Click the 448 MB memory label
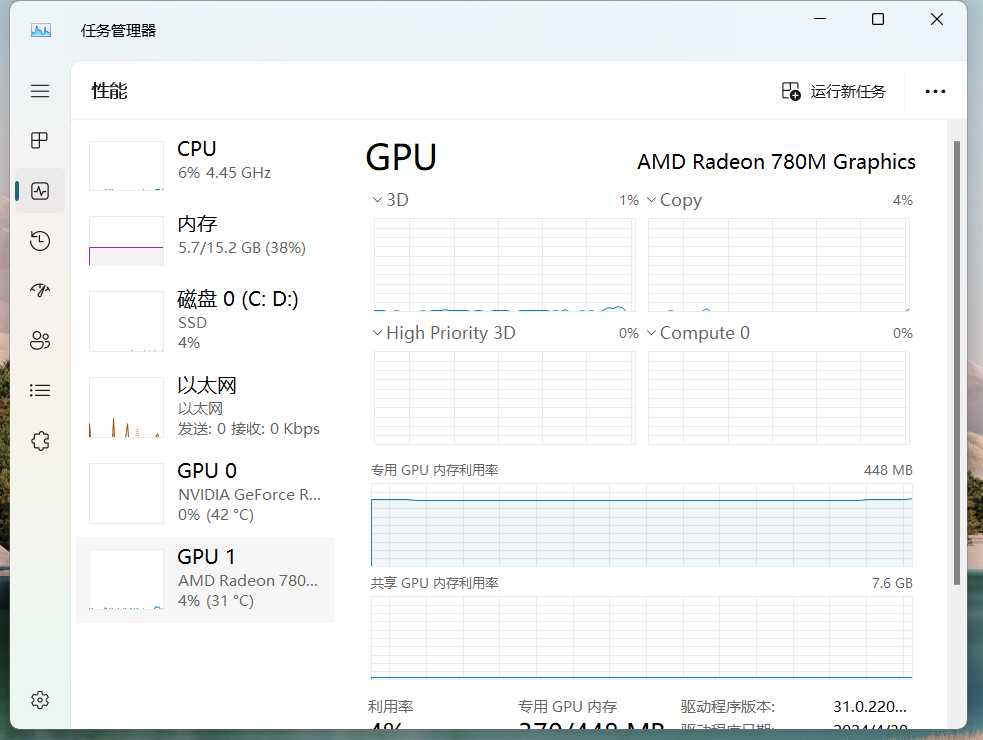The height and width of the screenshot is (740, 983). (x=888, y=470)
